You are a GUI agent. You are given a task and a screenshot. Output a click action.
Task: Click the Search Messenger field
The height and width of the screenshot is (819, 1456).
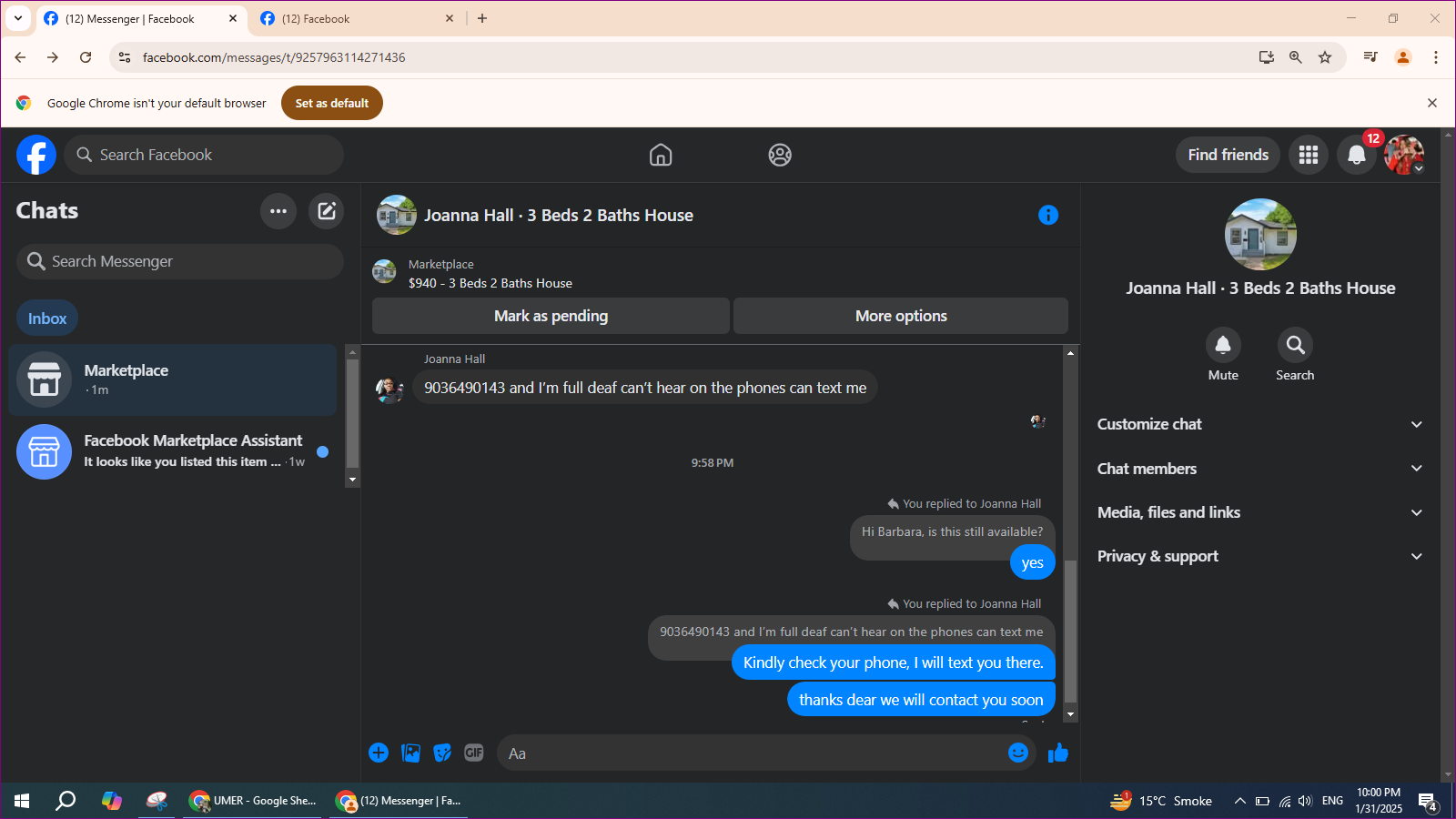180,261
